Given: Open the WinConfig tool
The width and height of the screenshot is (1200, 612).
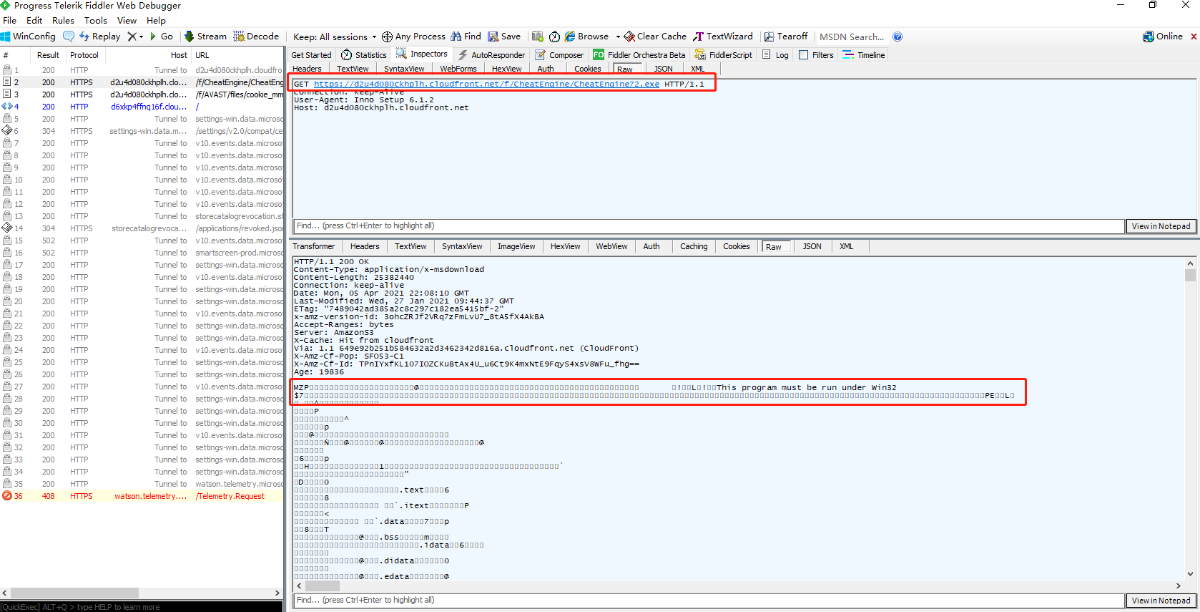Looking at the screenshot, I should tap(29, 36).
